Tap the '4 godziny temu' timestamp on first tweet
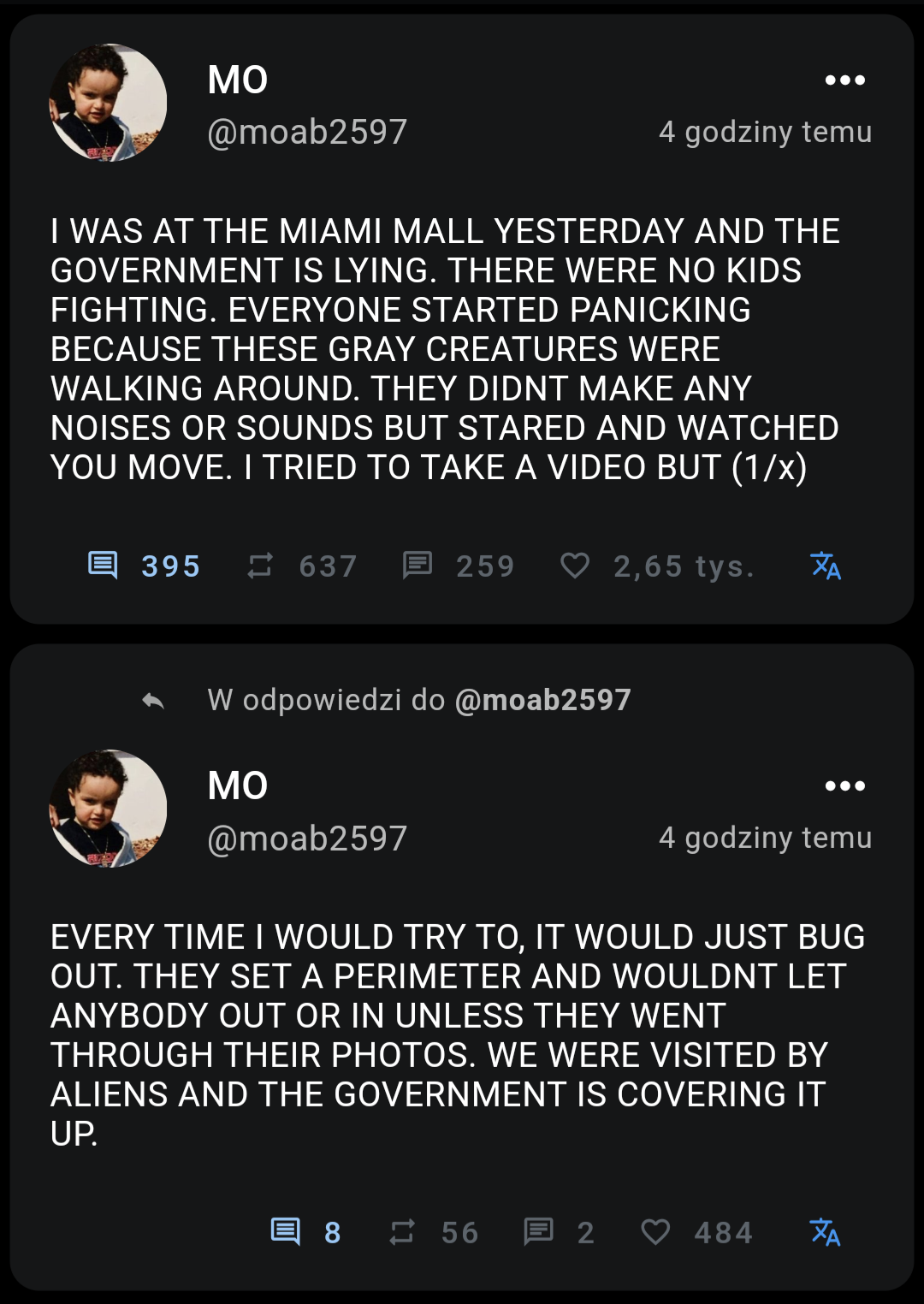 (x=765, y=132)
